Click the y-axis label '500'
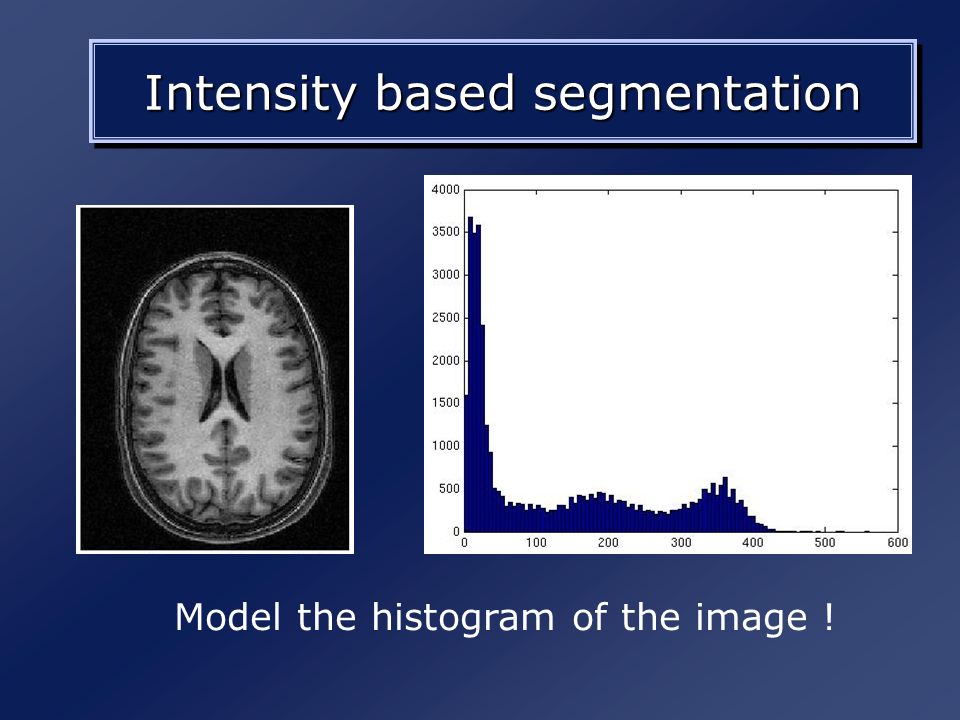This screenshot has width=960, height=720. (449, 489)
